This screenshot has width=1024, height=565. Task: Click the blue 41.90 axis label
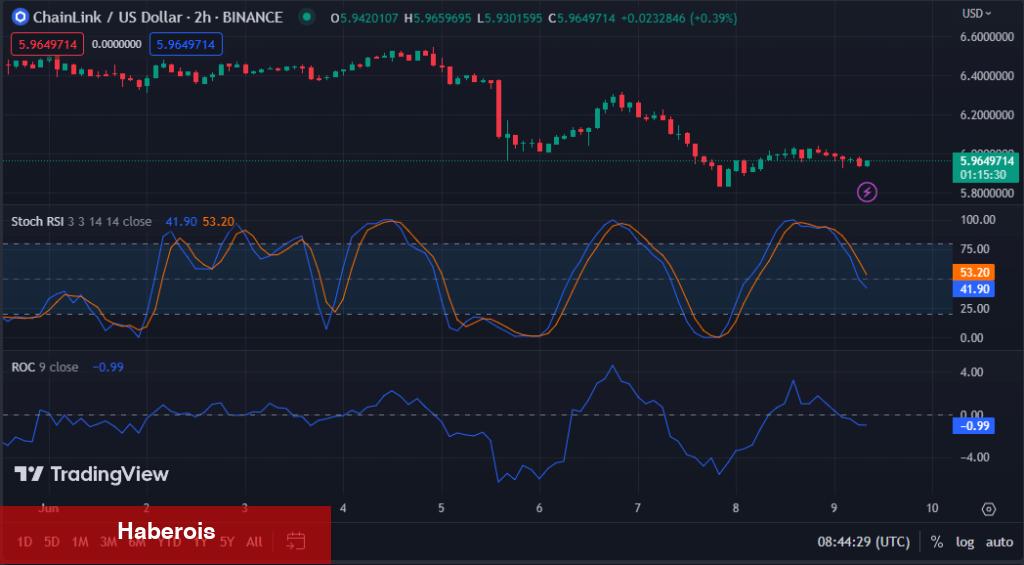[974, 289]
